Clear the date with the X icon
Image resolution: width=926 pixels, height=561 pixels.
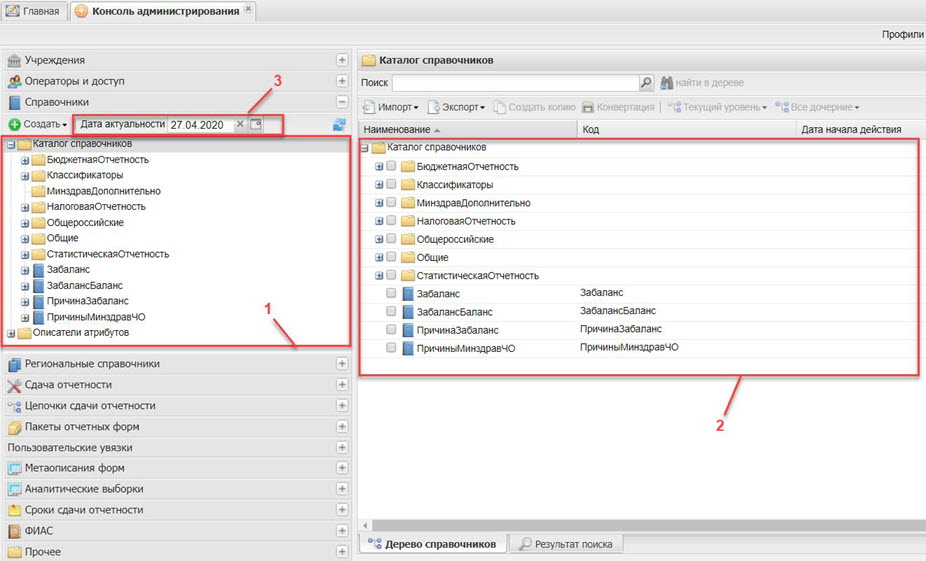[x=240, y=124]
